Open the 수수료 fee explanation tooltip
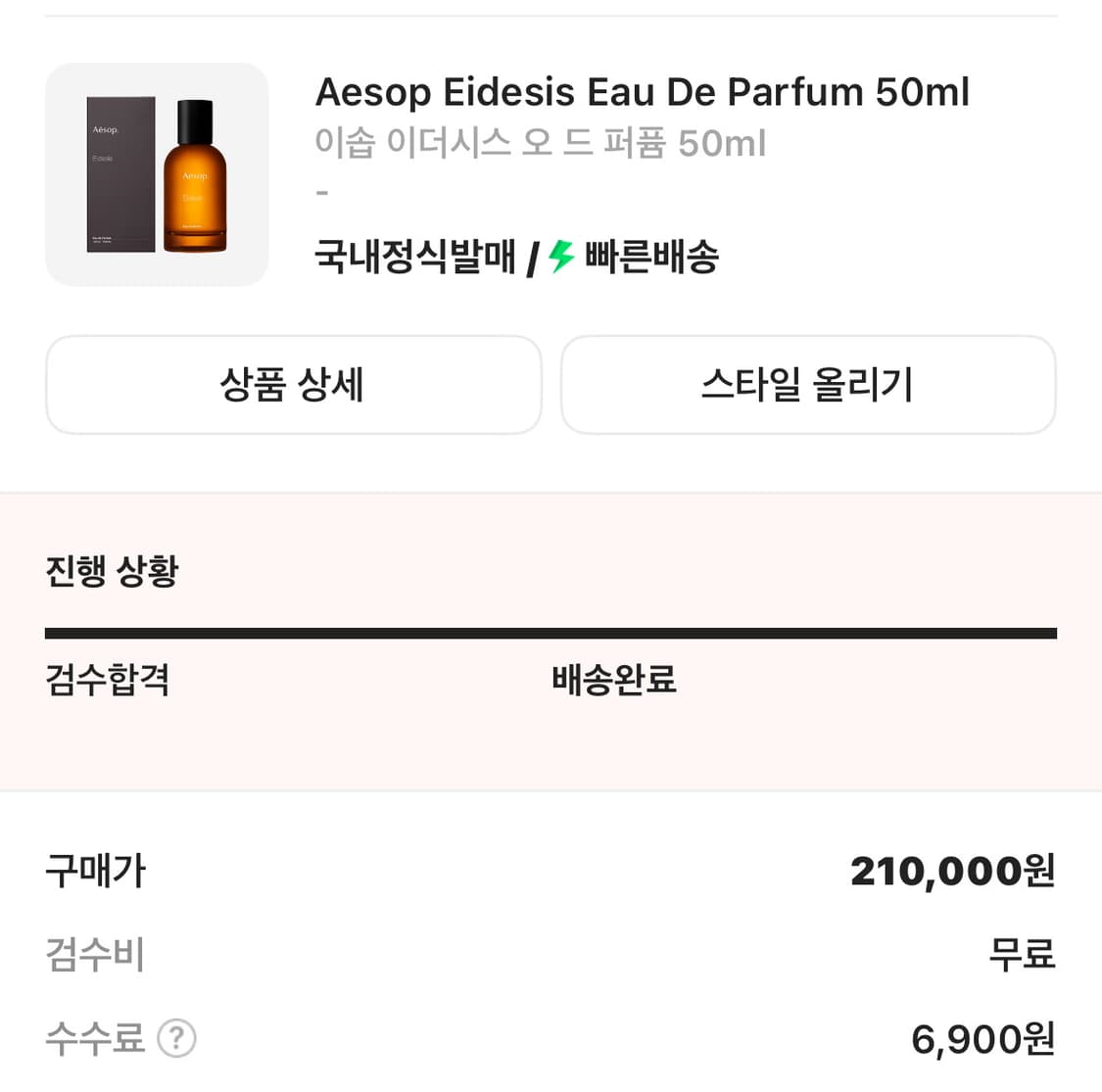 177,1040
